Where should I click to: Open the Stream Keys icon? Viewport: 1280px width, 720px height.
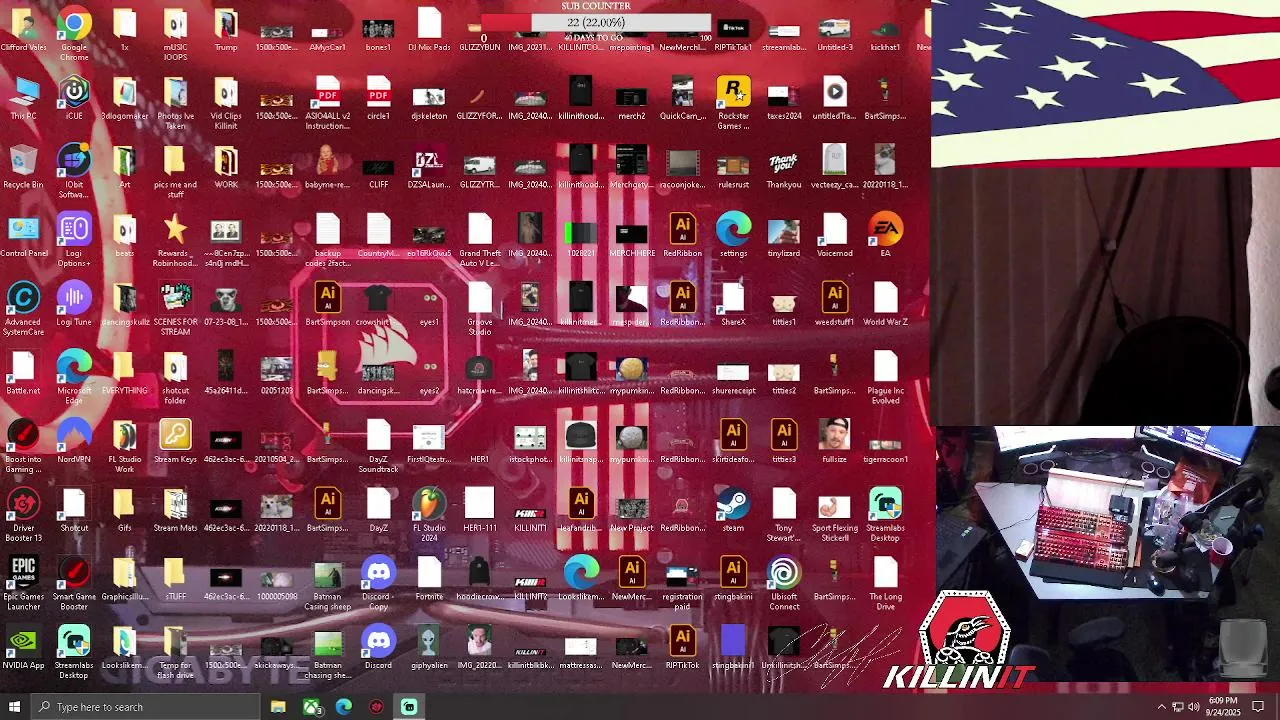(175, 443)
